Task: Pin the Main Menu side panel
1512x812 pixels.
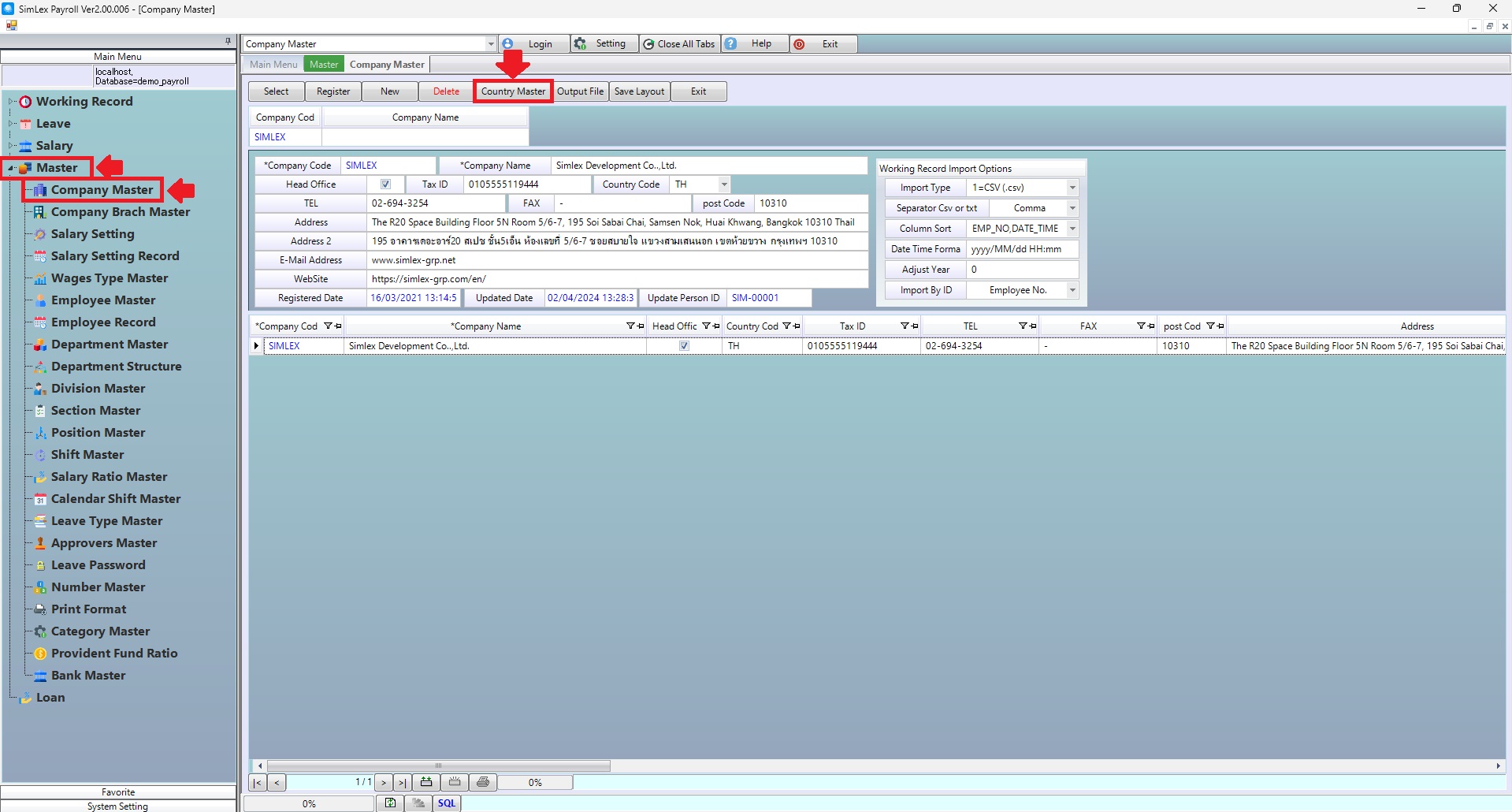Action: [228, 41]
